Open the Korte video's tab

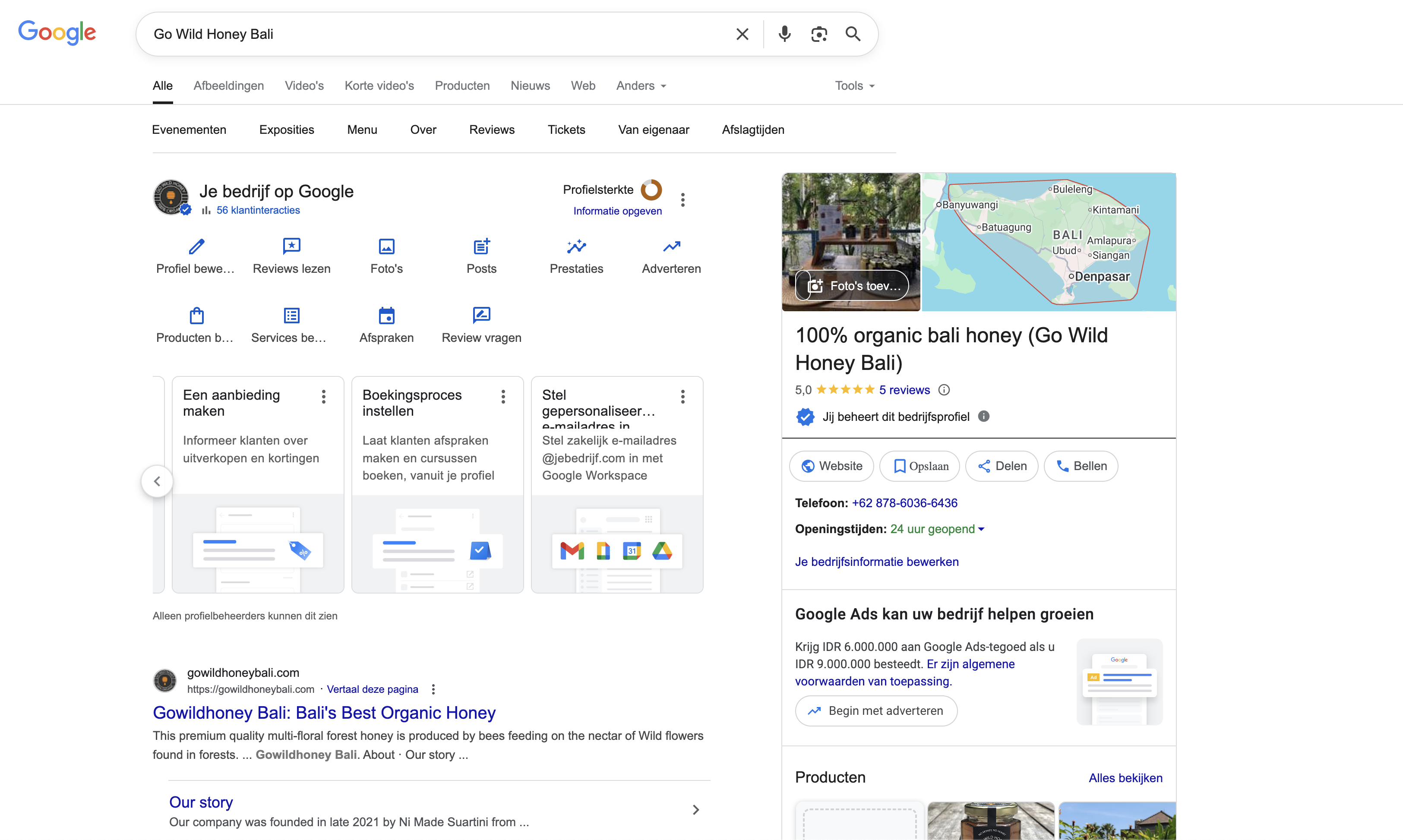379,85
